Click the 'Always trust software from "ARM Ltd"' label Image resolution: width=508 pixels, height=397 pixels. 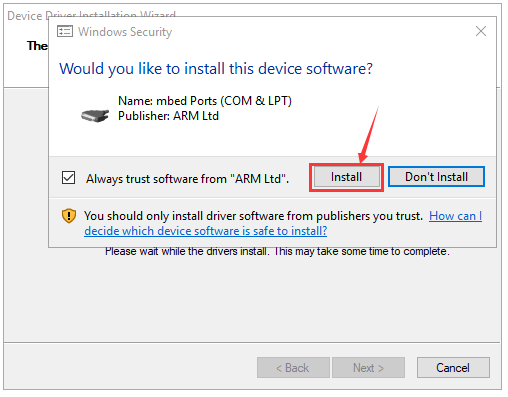pyautogui.click(x=187, y=179)
